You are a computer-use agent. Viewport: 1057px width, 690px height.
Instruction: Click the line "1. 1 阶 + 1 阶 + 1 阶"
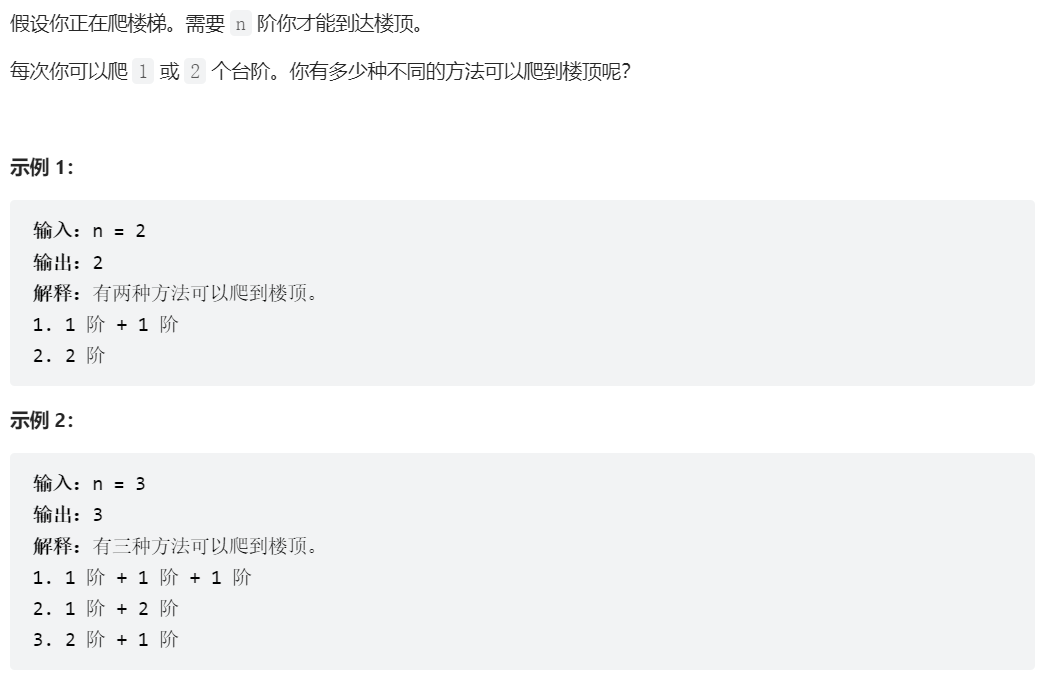point(142,577)
